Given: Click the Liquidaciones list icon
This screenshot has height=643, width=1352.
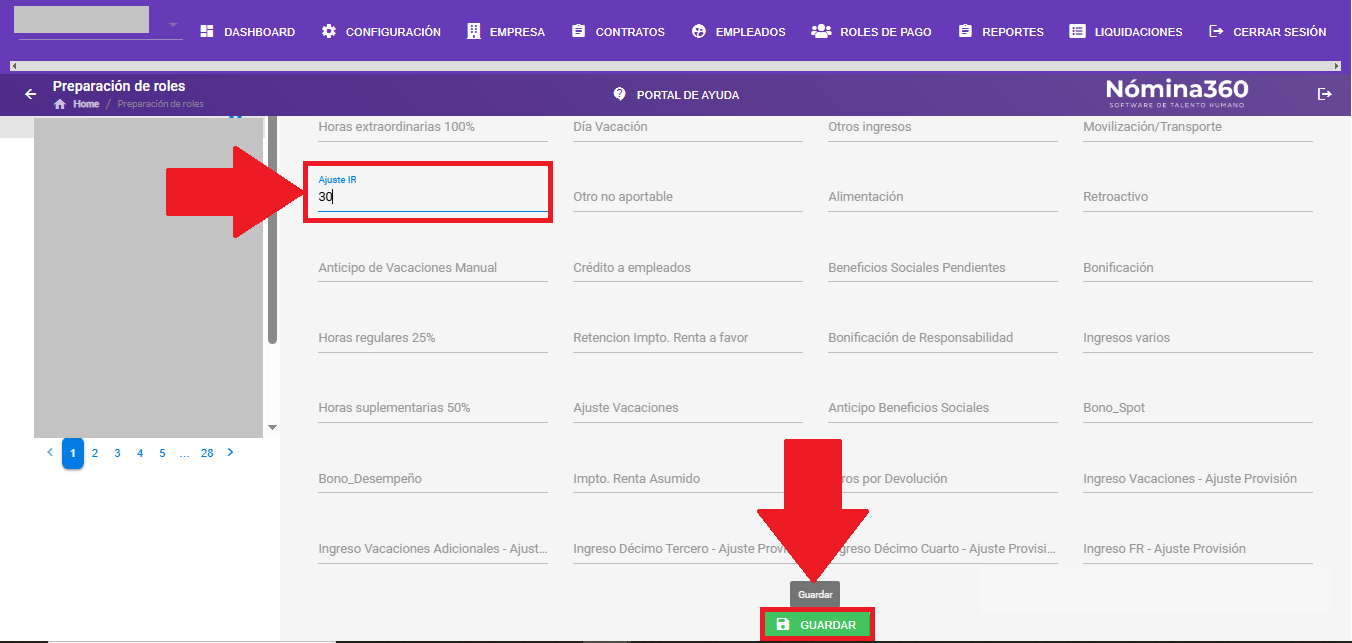Looking at the screenshot, I should pos(1077,32).
